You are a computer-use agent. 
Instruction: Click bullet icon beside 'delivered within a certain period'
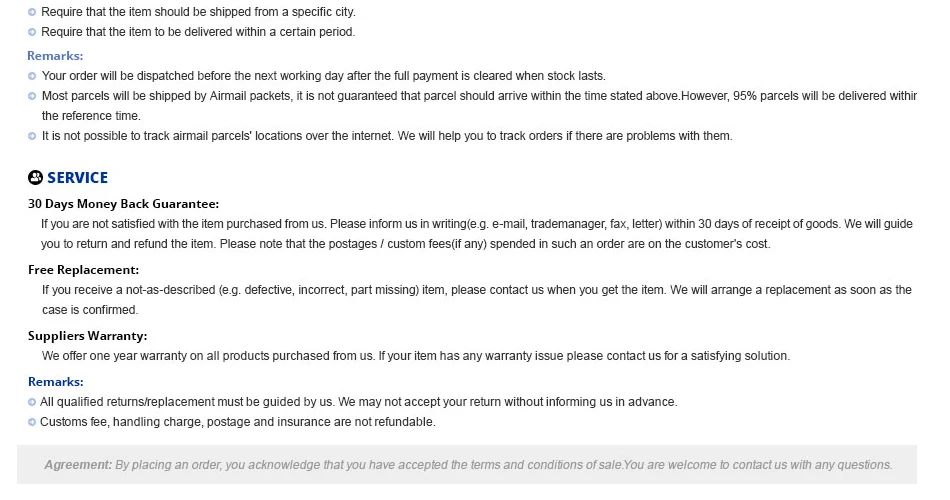click(32, 32)
